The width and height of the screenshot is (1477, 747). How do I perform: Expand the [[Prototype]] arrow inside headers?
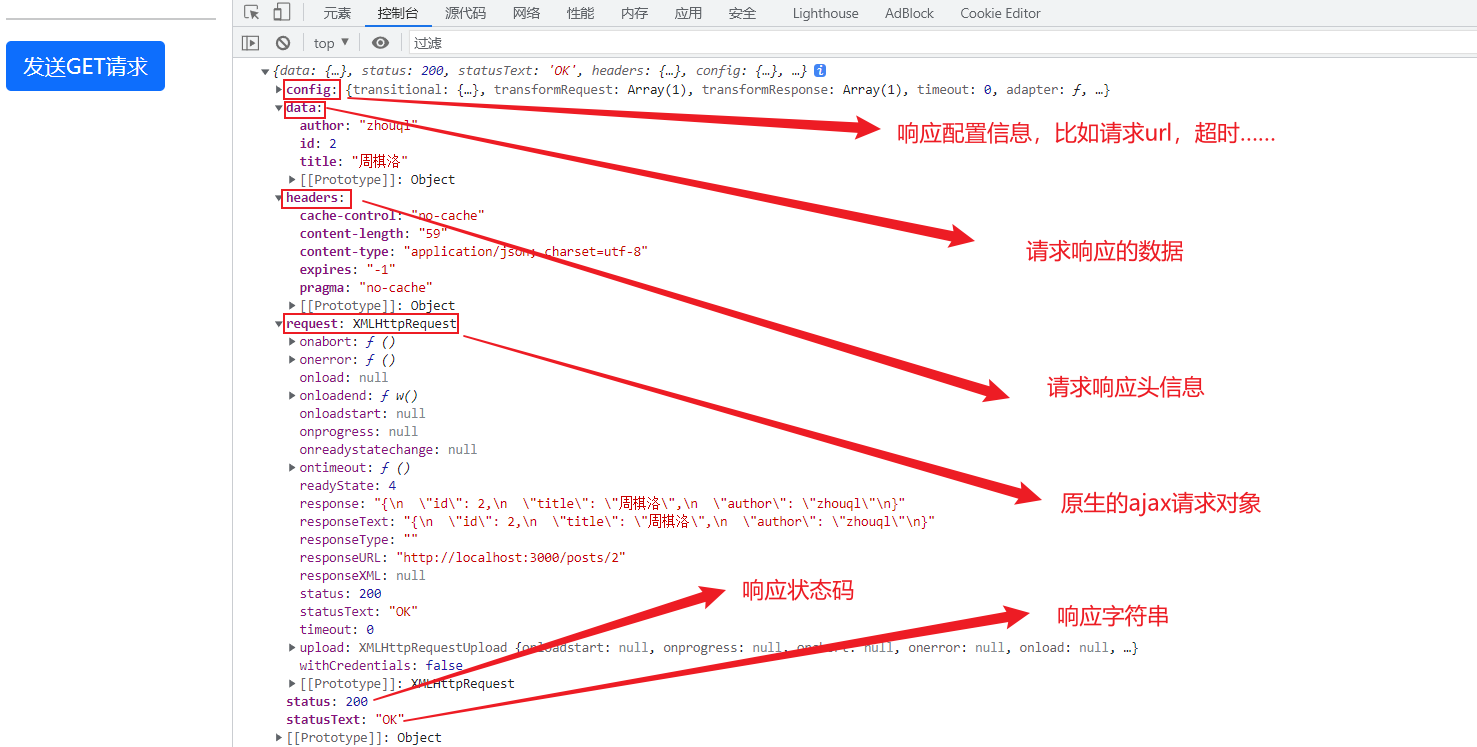293,306
